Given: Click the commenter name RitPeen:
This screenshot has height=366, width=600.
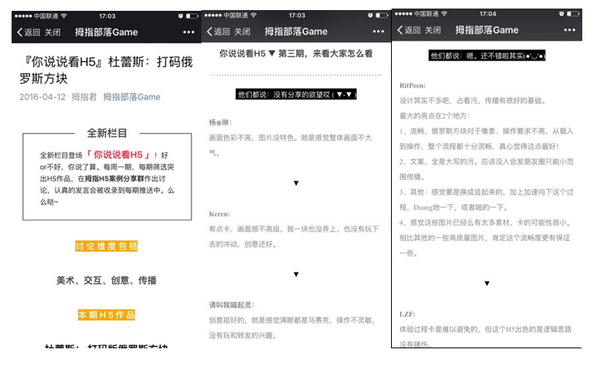Looking at the screenshot, I should [x=412, y=85].
